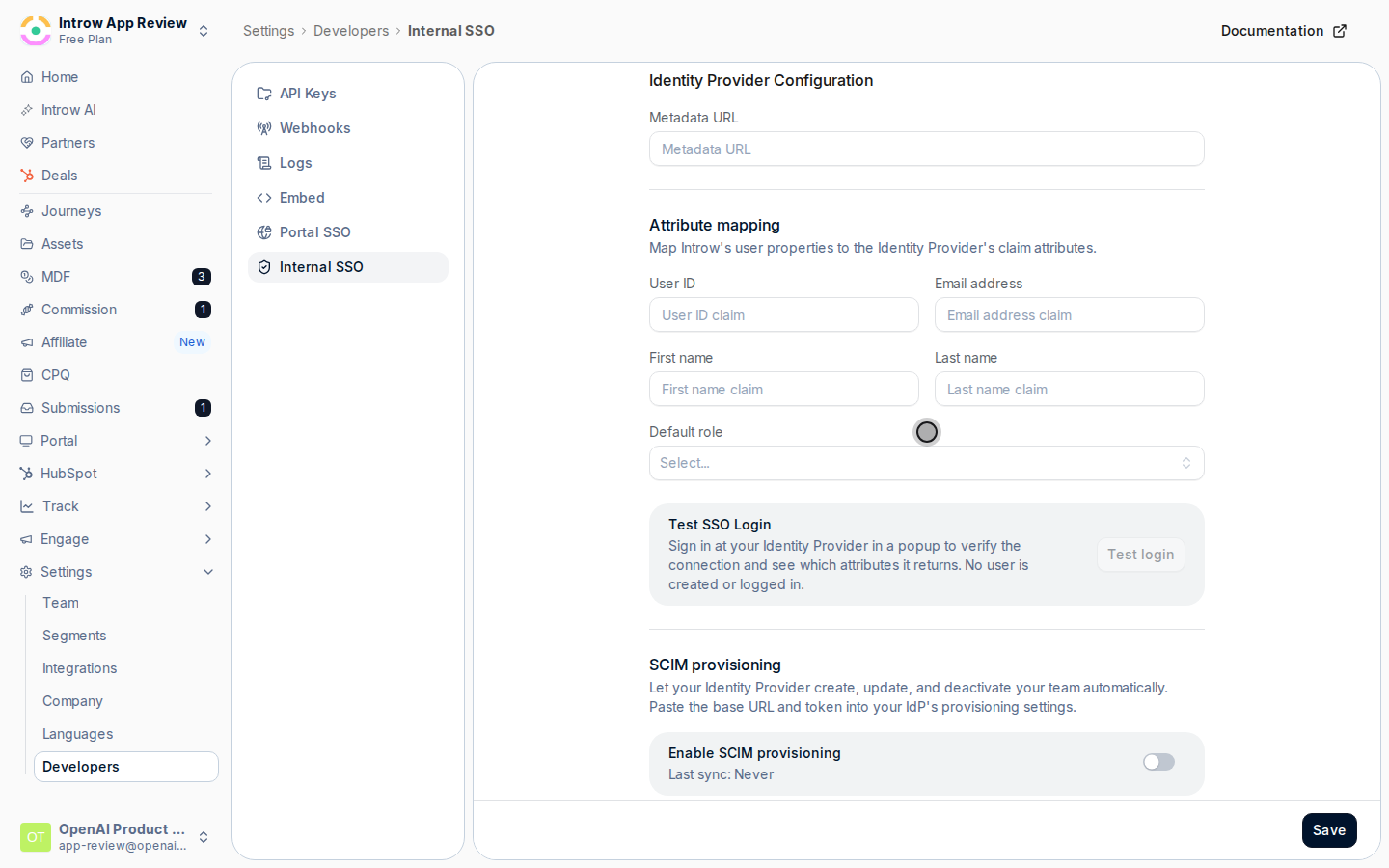Open Documentation external link icon
The image size is (1389, 868).
coord(1340,31)
